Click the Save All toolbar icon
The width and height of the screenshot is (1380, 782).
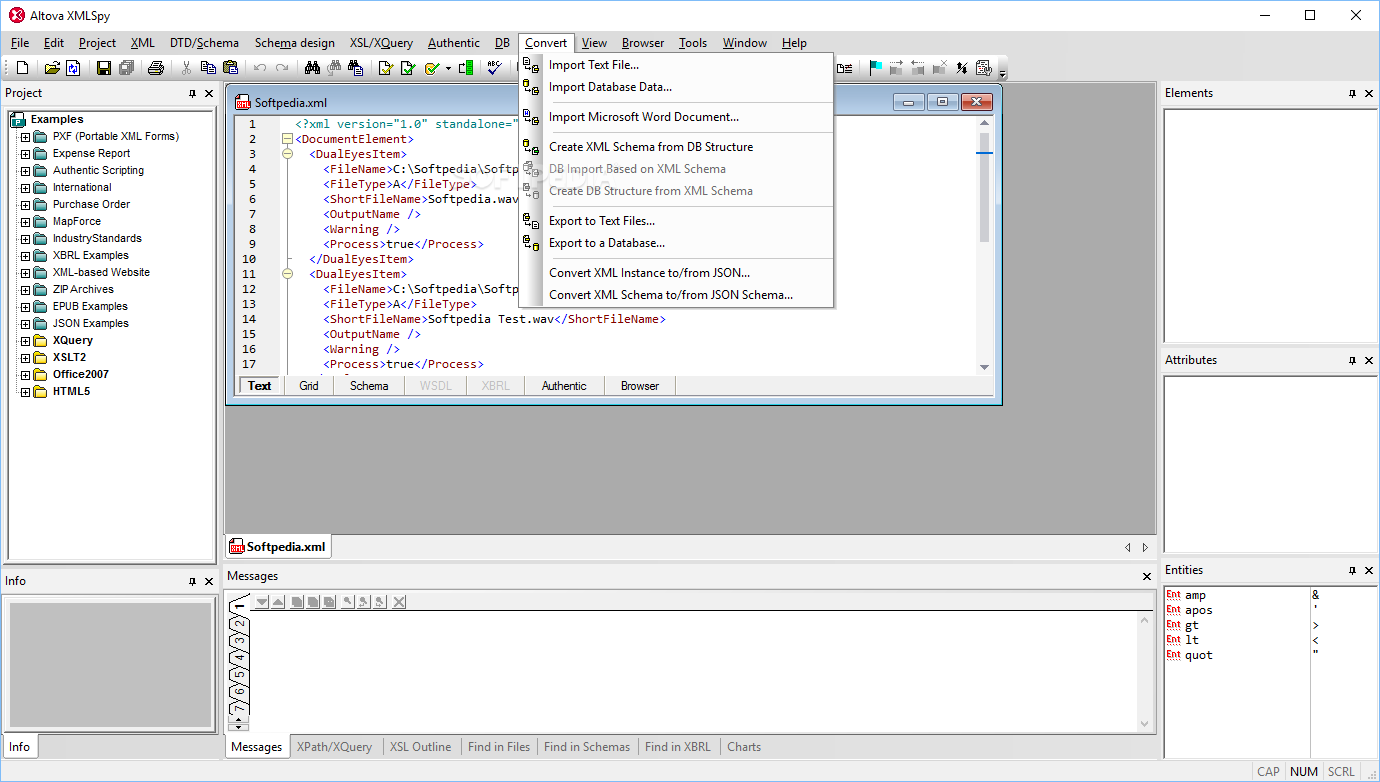(x=126, y=68)
